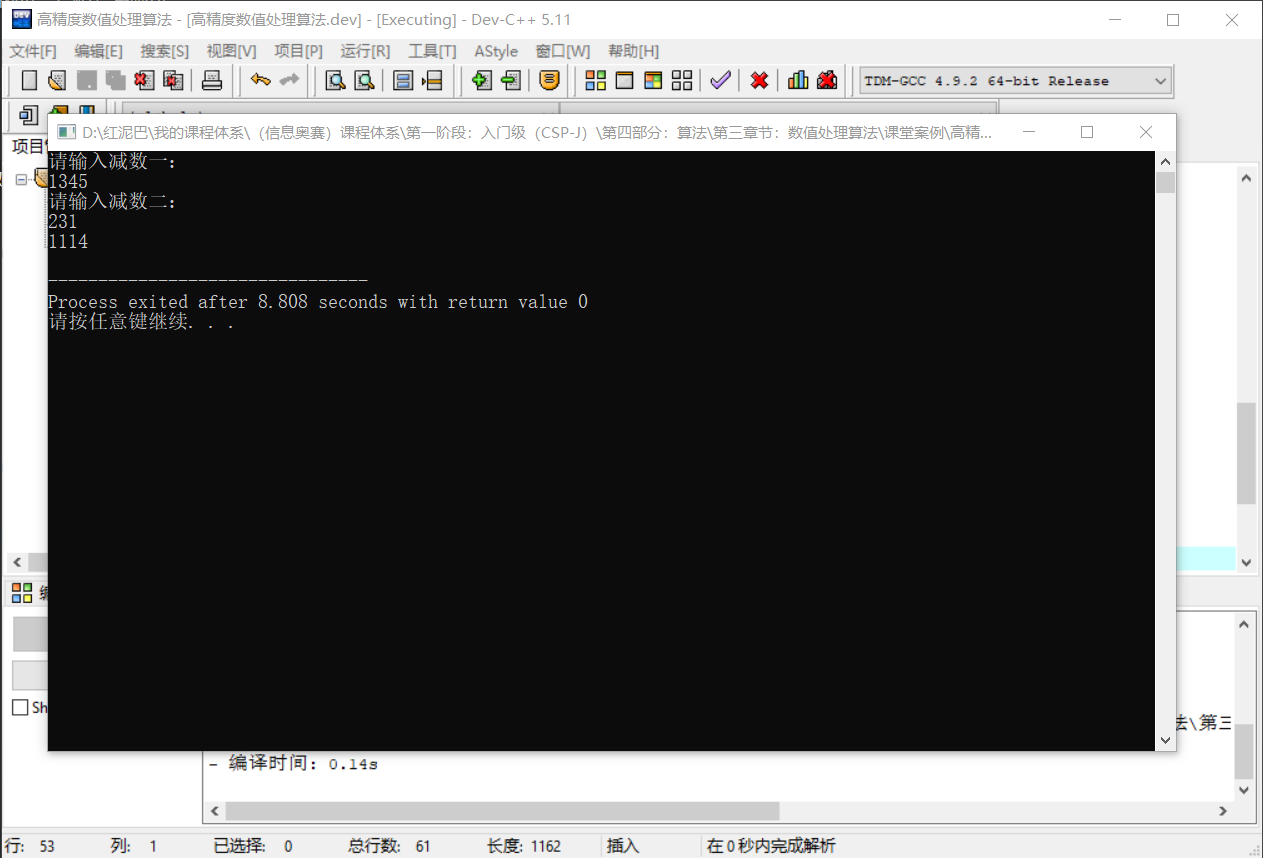Viewport: 1263px width, 858px height.
Task: Click the Print toolbar icon
Action: tap(212, 81)
